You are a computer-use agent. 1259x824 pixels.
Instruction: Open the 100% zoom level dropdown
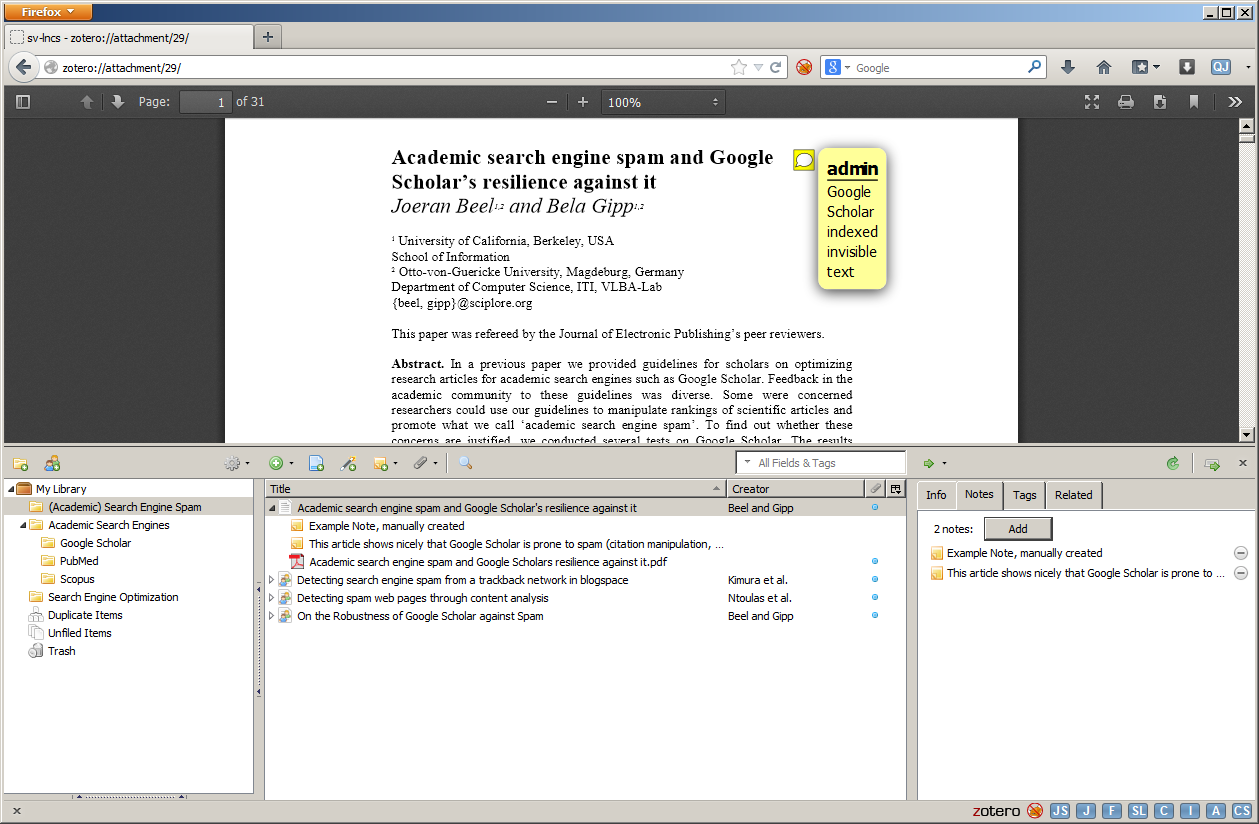tap(663, 102)
